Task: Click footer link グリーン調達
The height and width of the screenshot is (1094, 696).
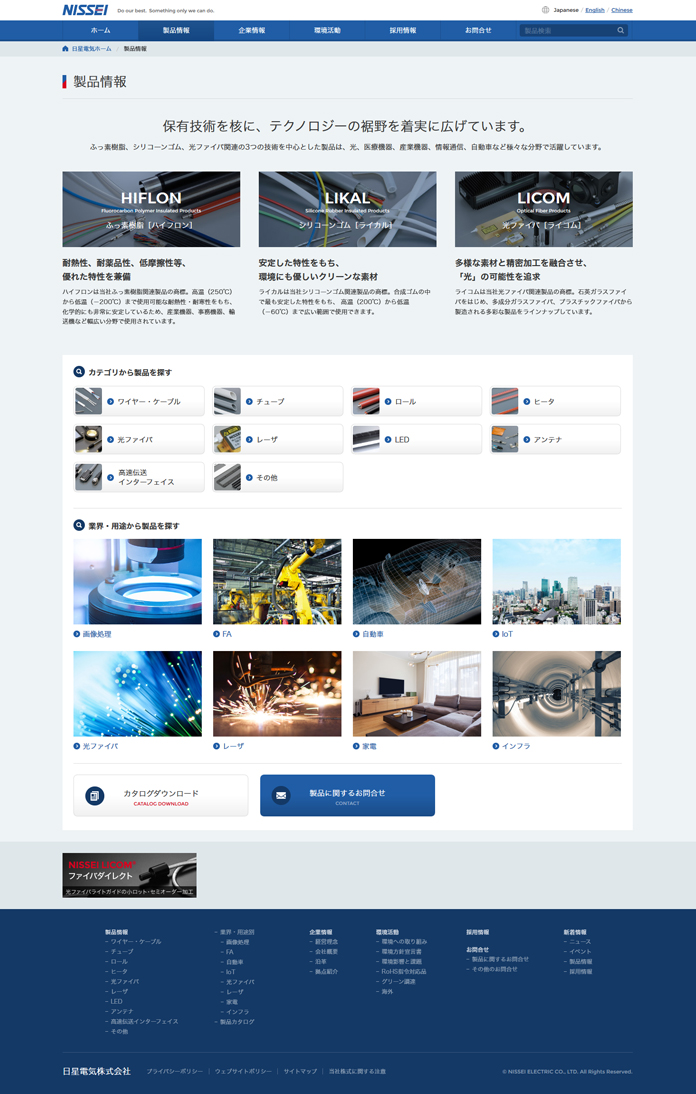Action: point(396,982)
